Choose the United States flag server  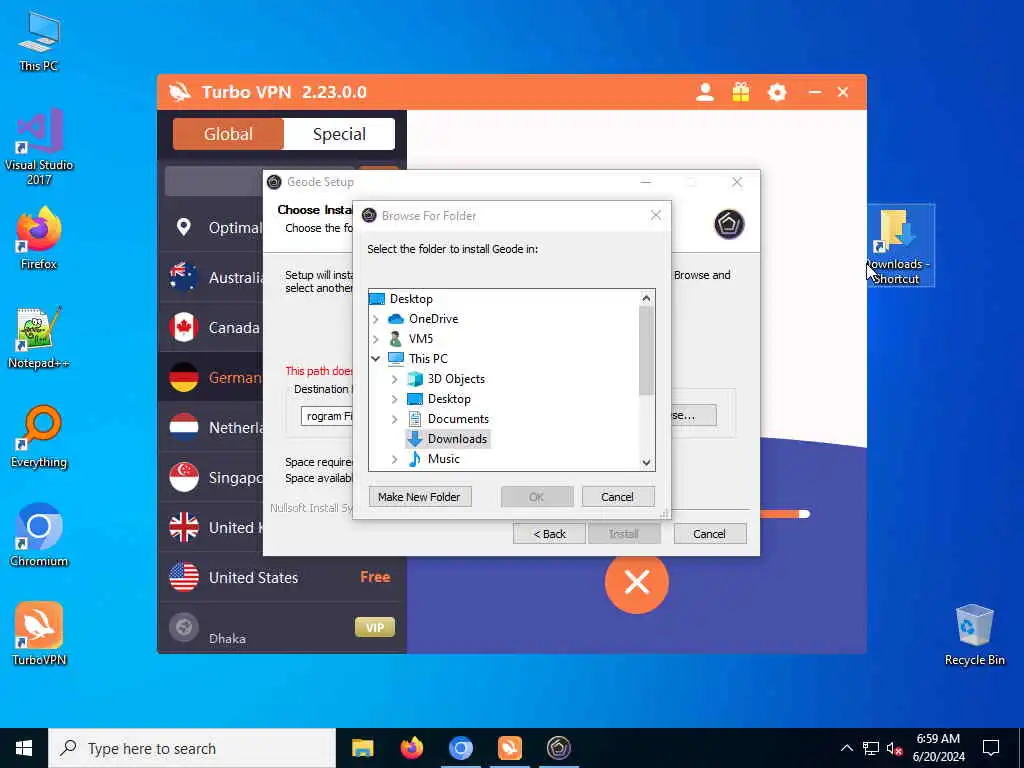click(x=184, y=577)
